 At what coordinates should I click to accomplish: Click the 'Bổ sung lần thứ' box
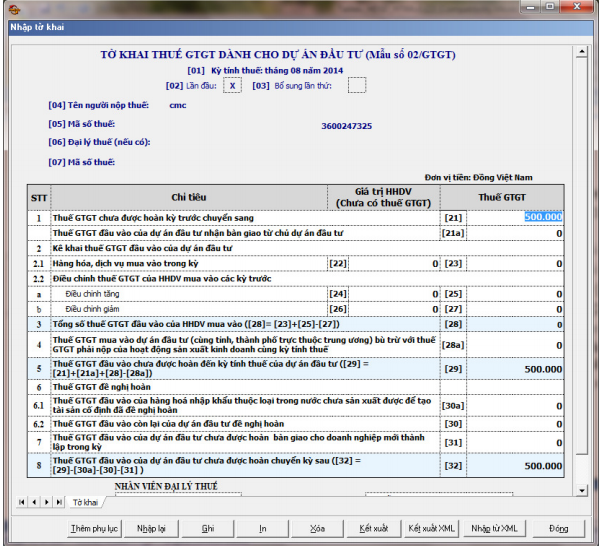pos(357,86)
